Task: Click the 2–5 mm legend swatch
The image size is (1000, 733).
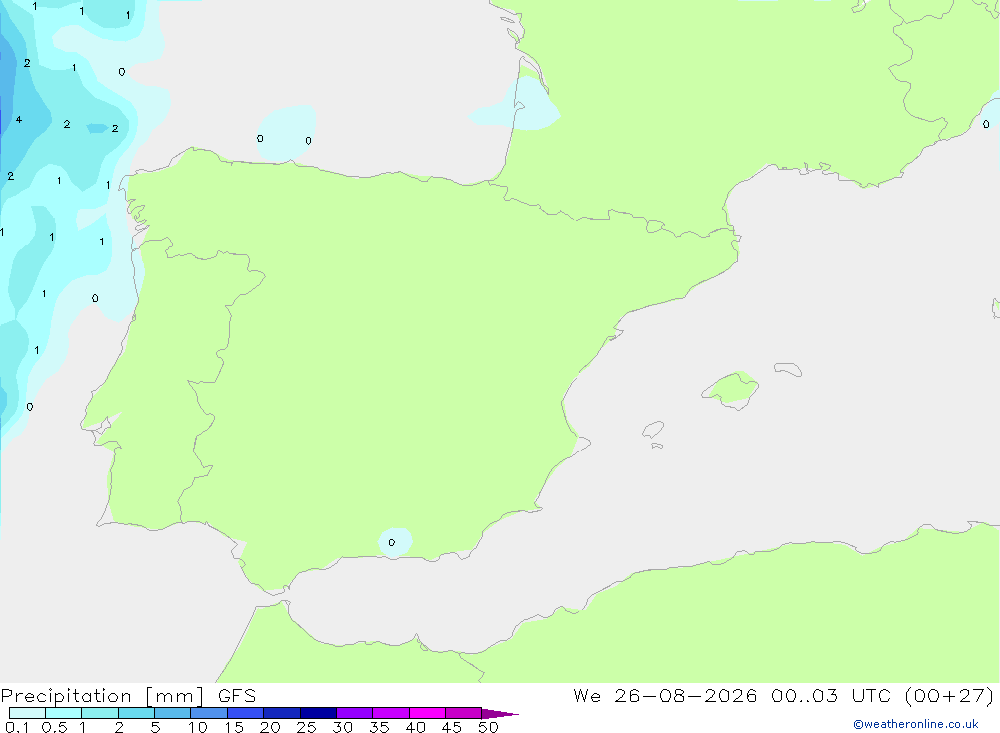Action: pyautogui.click(x=136, y=713)
